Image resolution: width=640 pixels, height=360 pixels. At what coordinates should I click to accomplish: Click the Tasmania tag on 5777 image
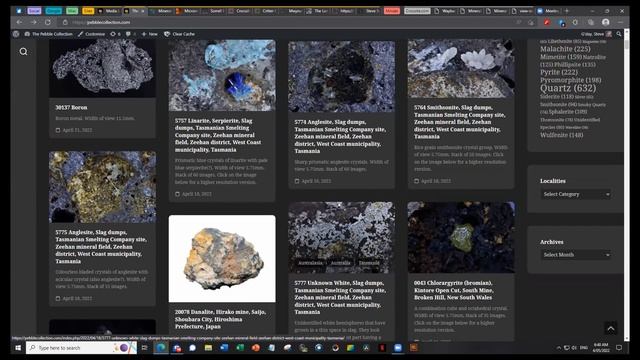369,263
